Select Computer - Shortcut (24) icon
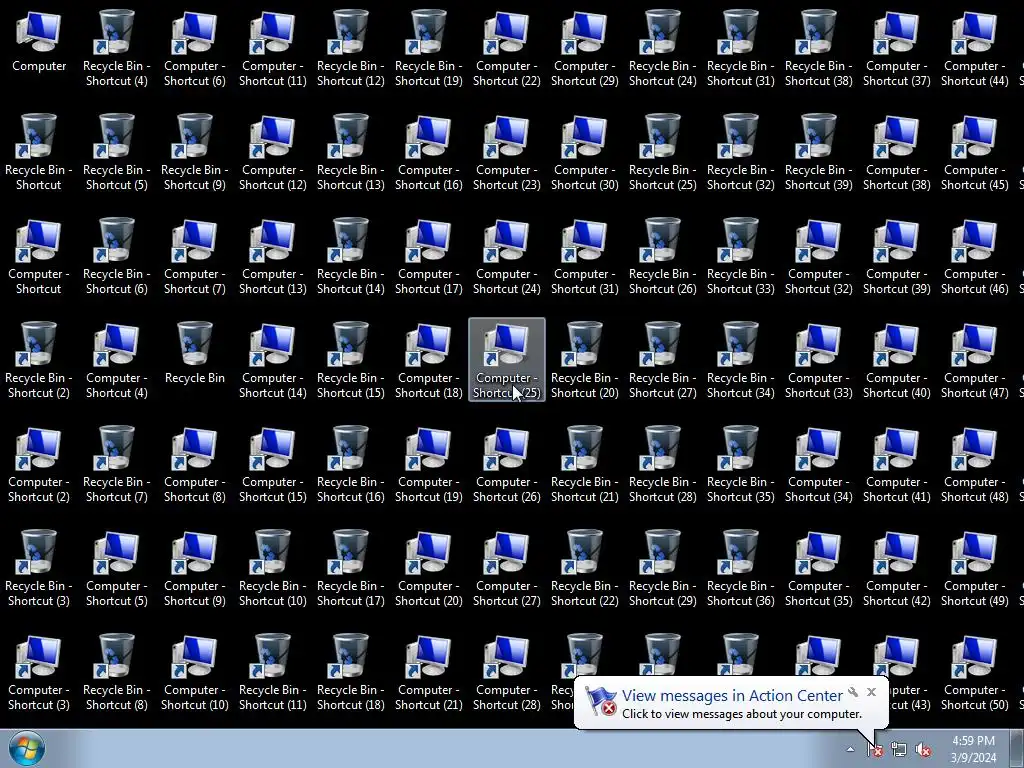1024x768 pixels. 507,257
